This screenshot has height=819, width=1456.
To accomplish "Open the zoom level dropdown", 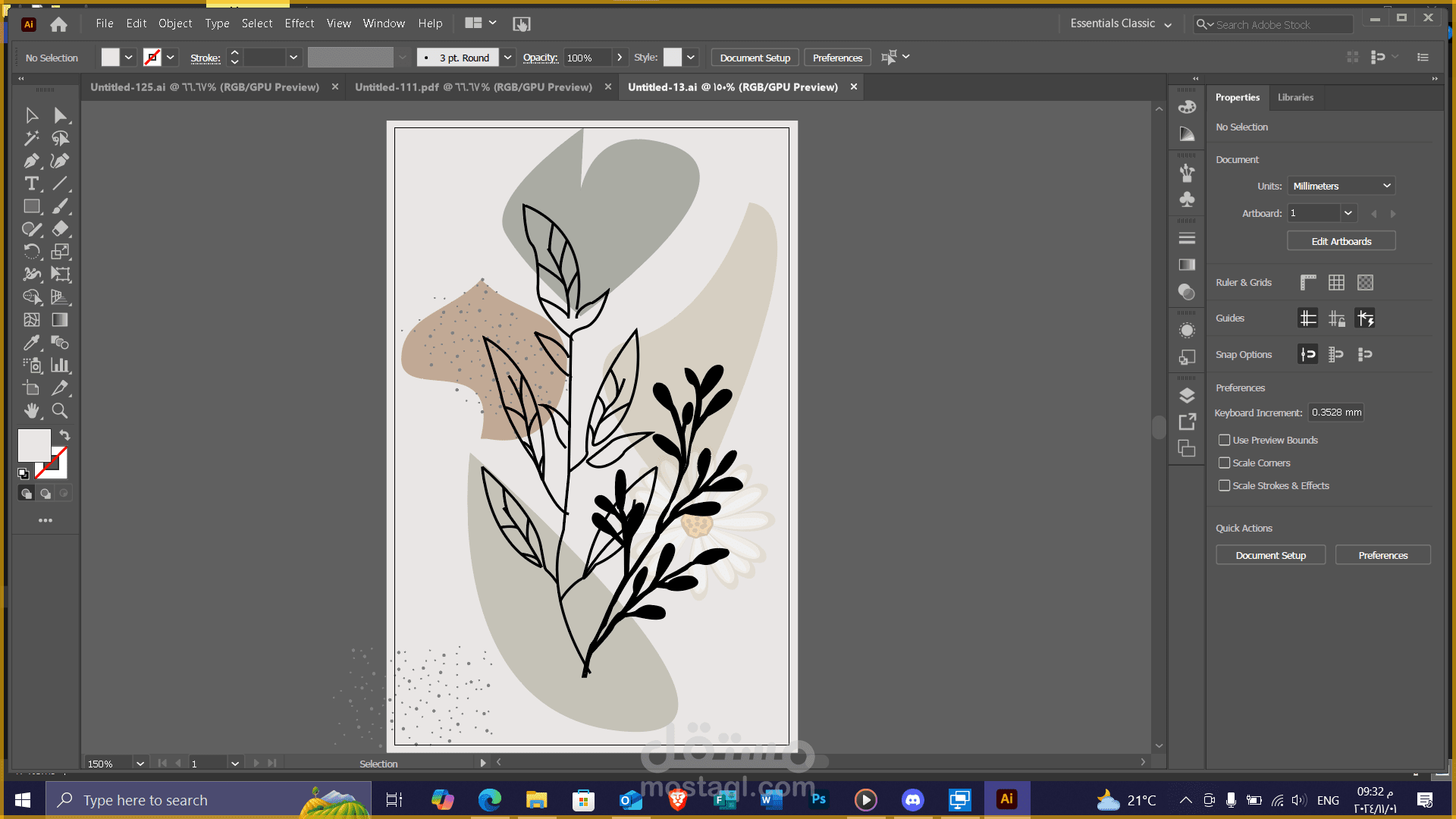I will (140, 764).
